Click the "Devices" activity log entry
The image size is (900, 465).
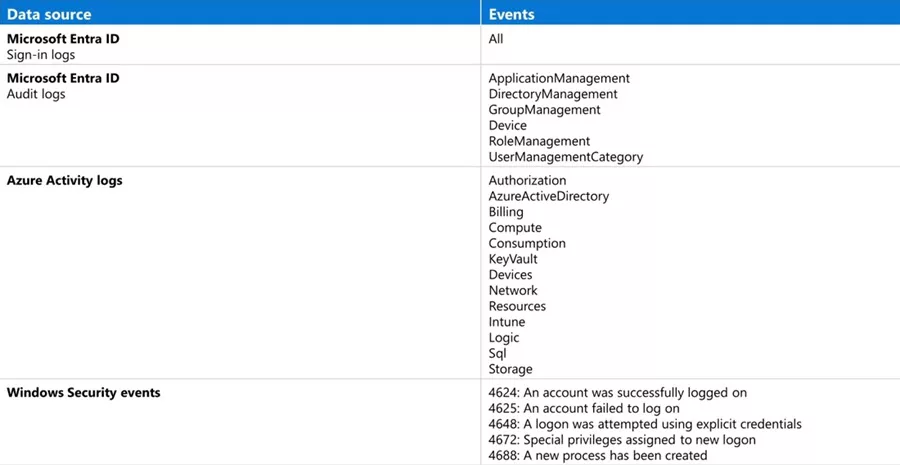[x=510, y=275]
